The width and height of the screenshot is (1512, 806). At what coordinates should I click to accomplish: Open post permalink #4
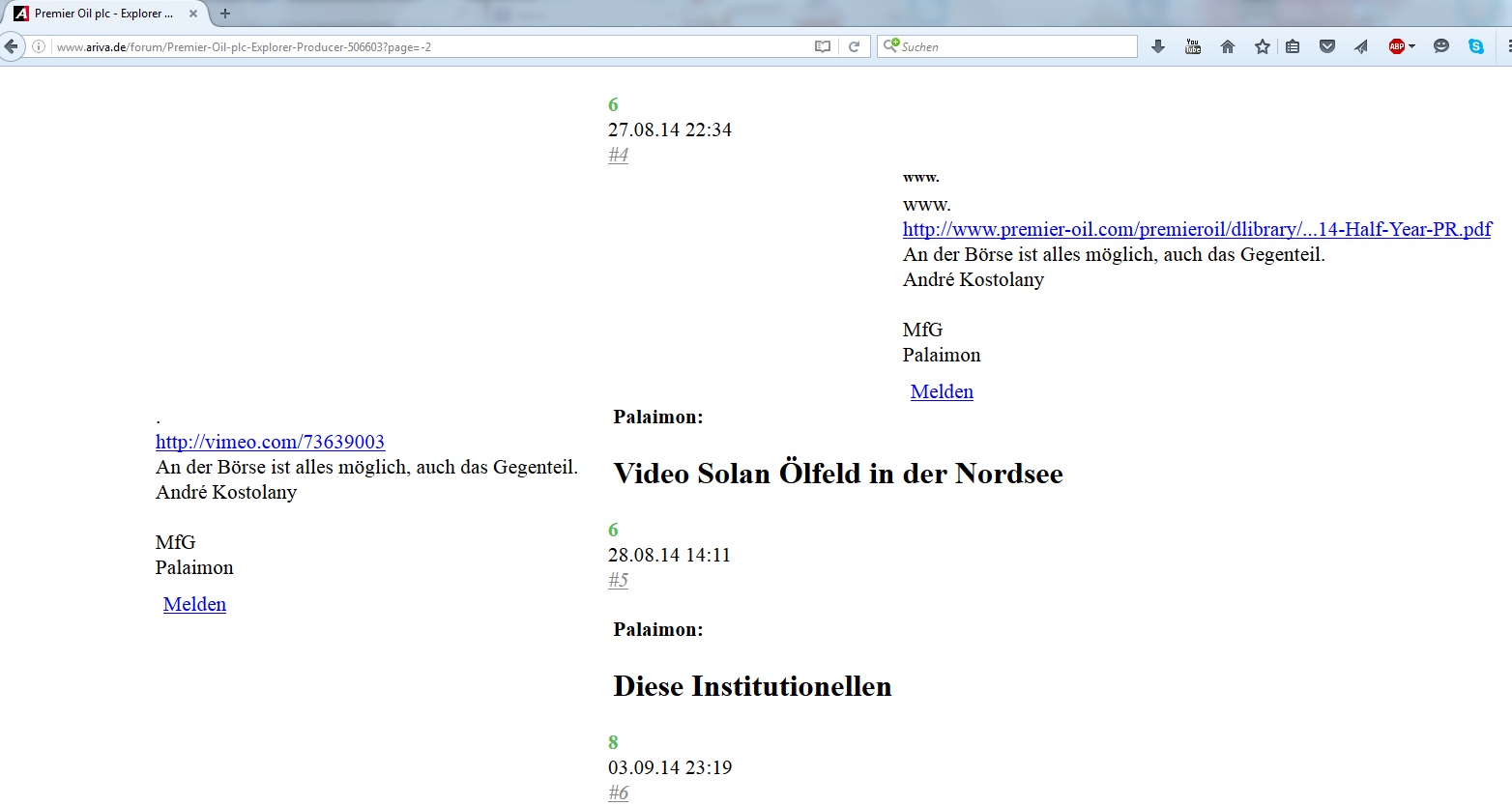pyautogui.click(x=618, y=155)
